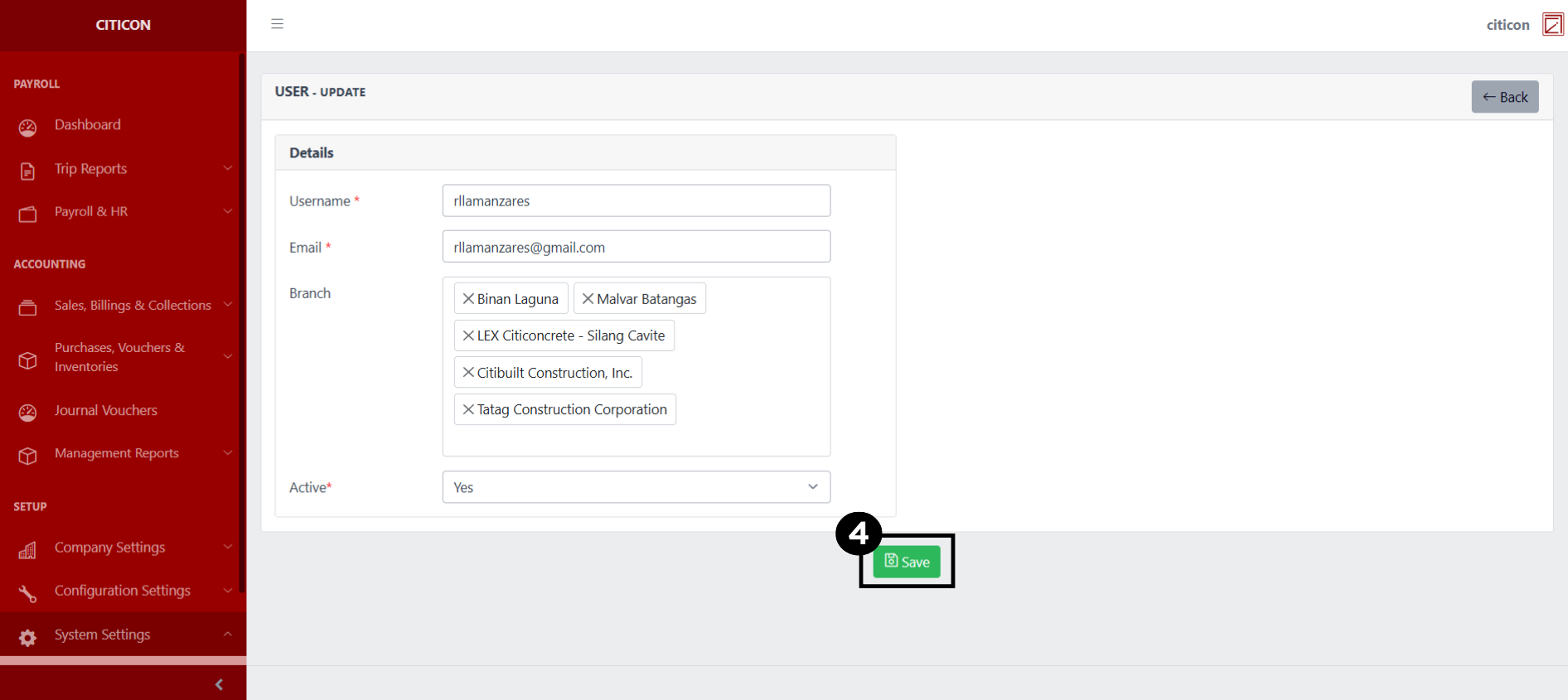This screenshot has height=700, width=1568.
Task: Open the citicon user profile icon
Action: click(x=1552, y=25)
